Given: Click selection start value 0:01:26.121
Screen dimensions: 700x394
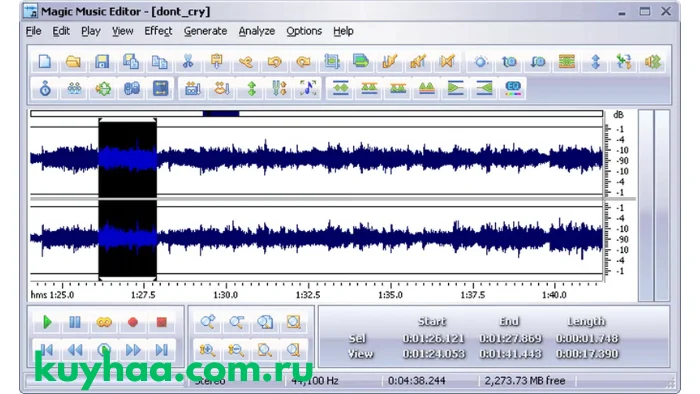Looking at the screenshot, I should coord(433,339).
